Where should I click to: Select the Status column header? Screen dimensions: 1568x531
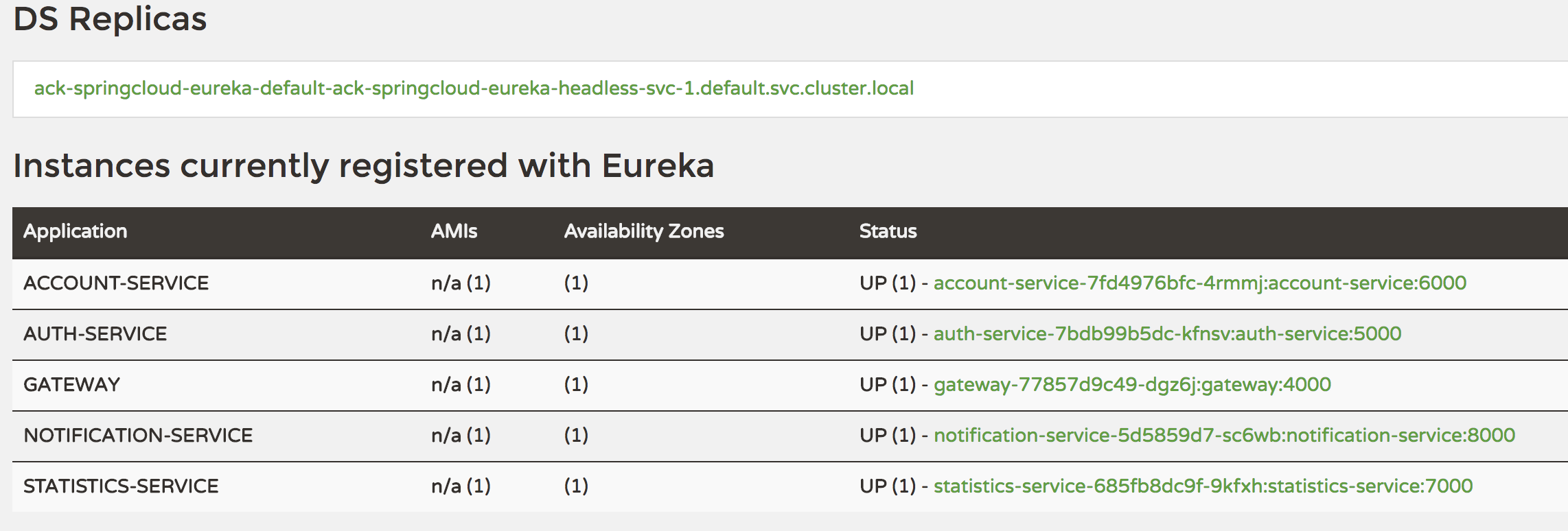(x=888, y=231)
